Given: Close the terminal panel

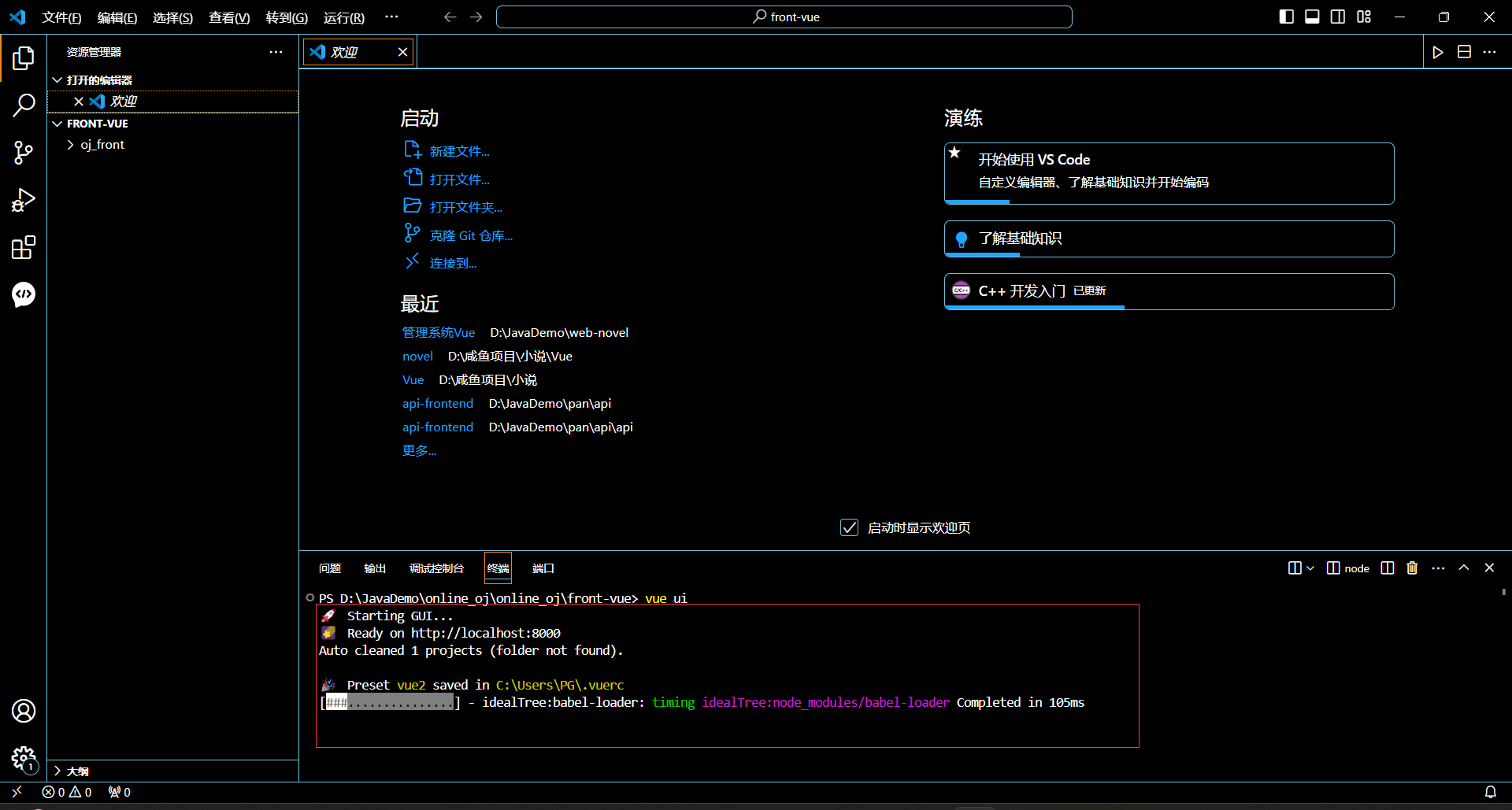Looking at the screenshot, I should pos(1489,568).
